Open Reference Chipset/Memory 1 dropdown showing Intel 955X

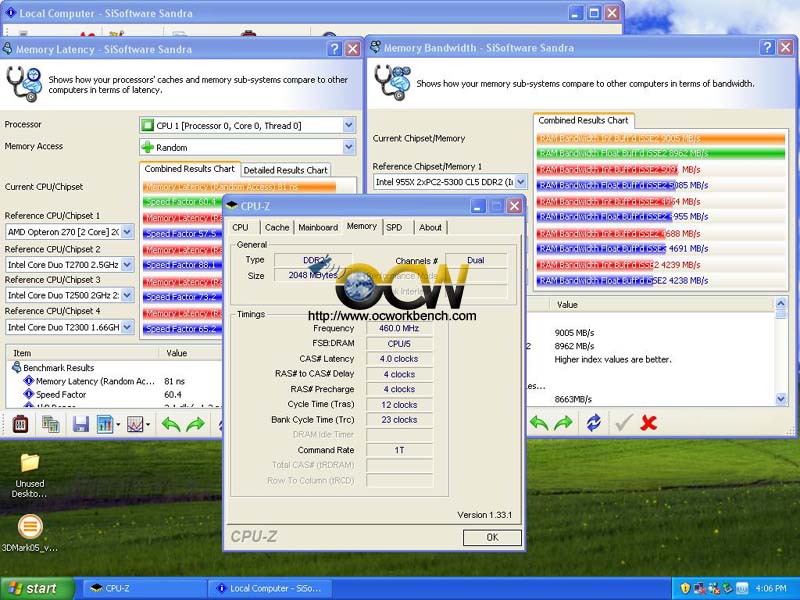point(520,182)
